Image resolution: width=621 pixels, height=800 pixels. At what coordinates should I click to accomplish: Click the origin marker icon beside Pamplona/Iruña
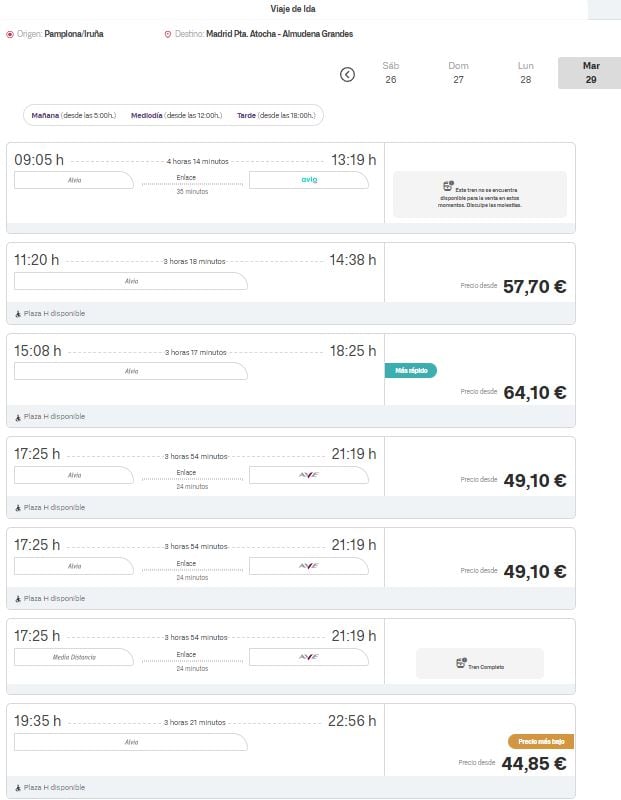pyautogui.click(x=10, y=34)
